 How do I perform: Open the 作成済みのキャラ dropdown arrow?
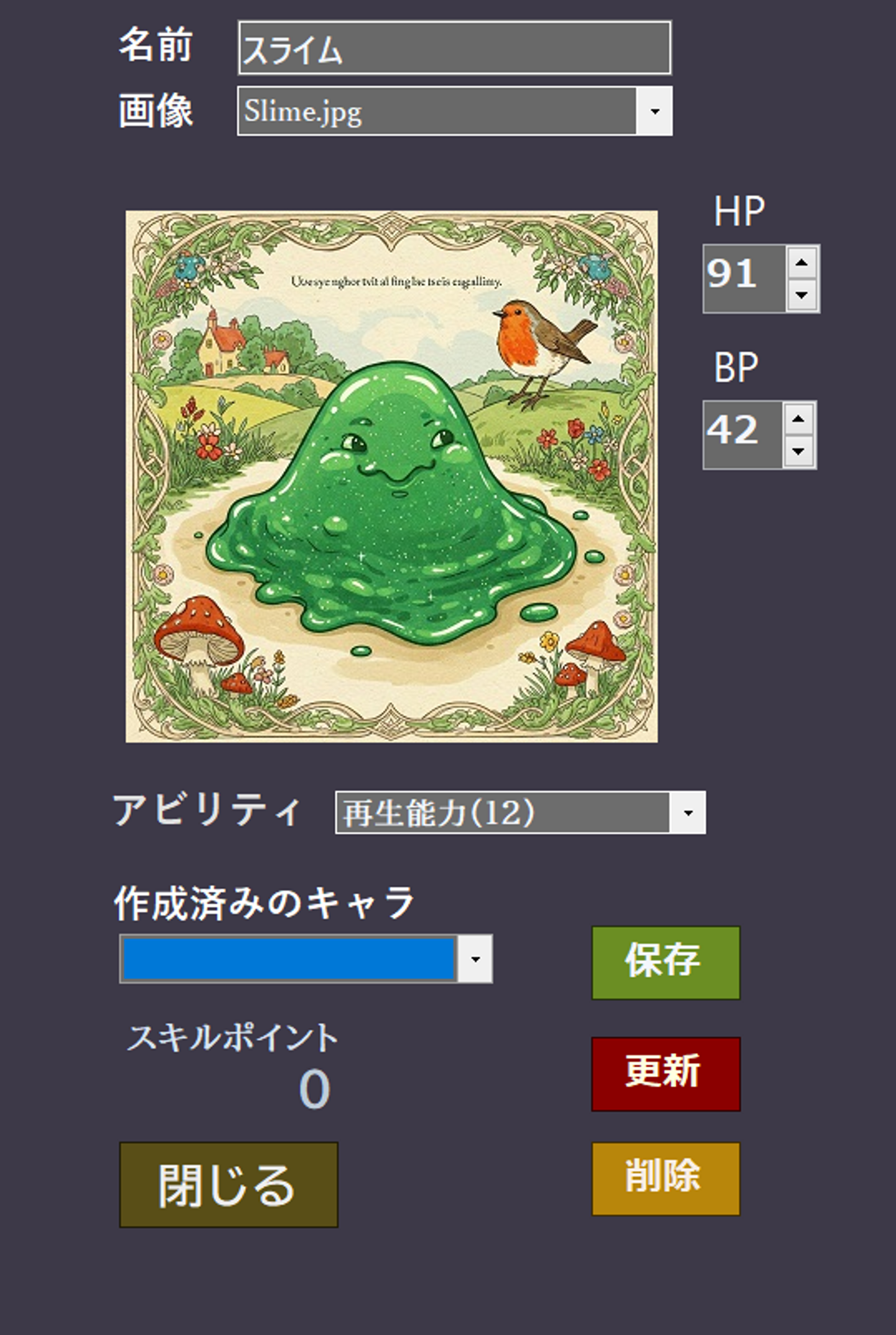coord(475,958)
